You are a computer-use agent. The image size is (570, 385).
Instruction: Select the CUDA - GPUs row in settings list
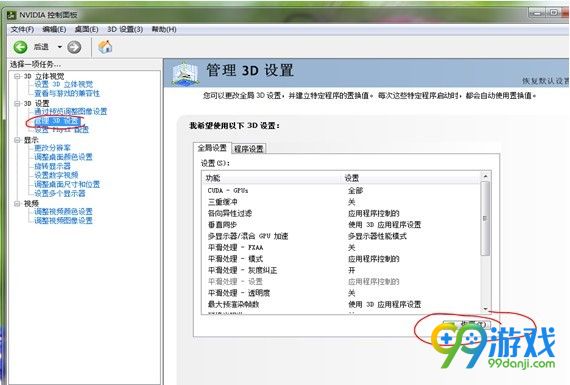[341, 191]
